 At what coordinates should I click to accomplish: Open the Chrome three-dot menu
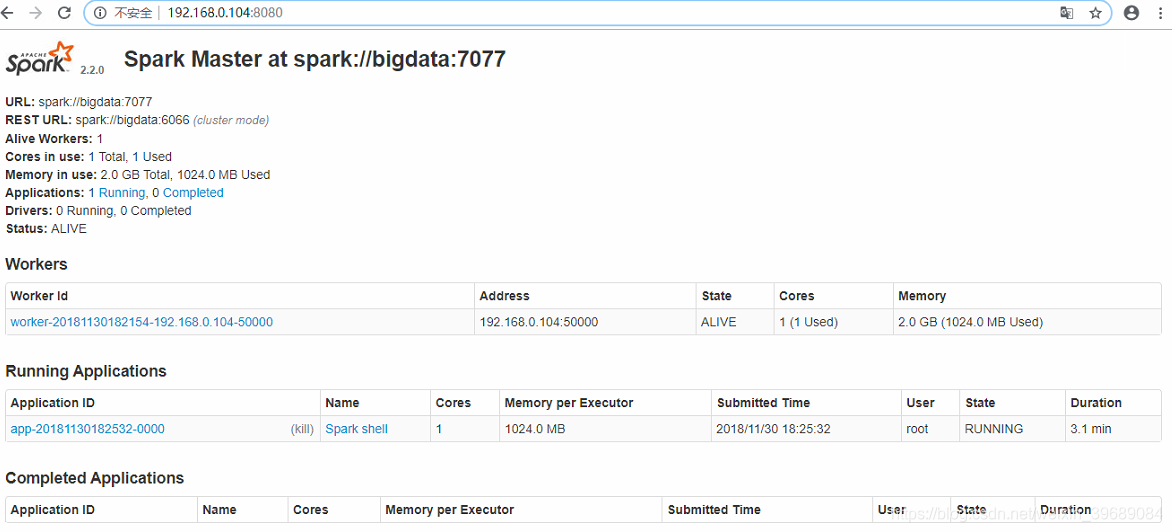pyautogui.click(x=1159, y=13)
